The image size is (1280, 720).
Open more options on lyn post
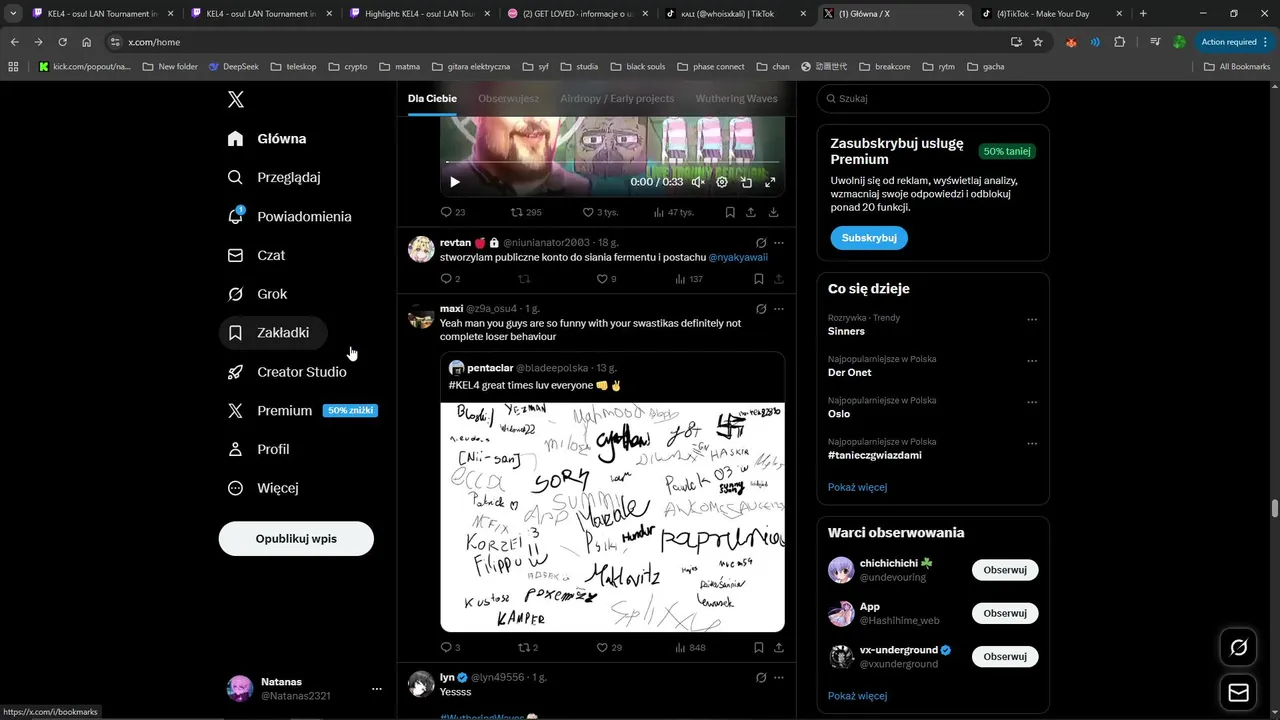(779, 677)
